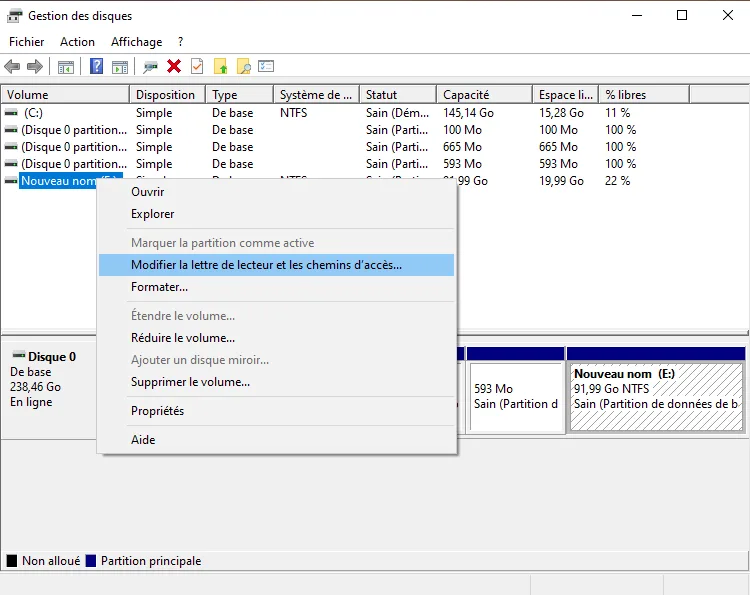Open the Fichier menu
Viewport: 750px width, 595px height.
(27, 42)
